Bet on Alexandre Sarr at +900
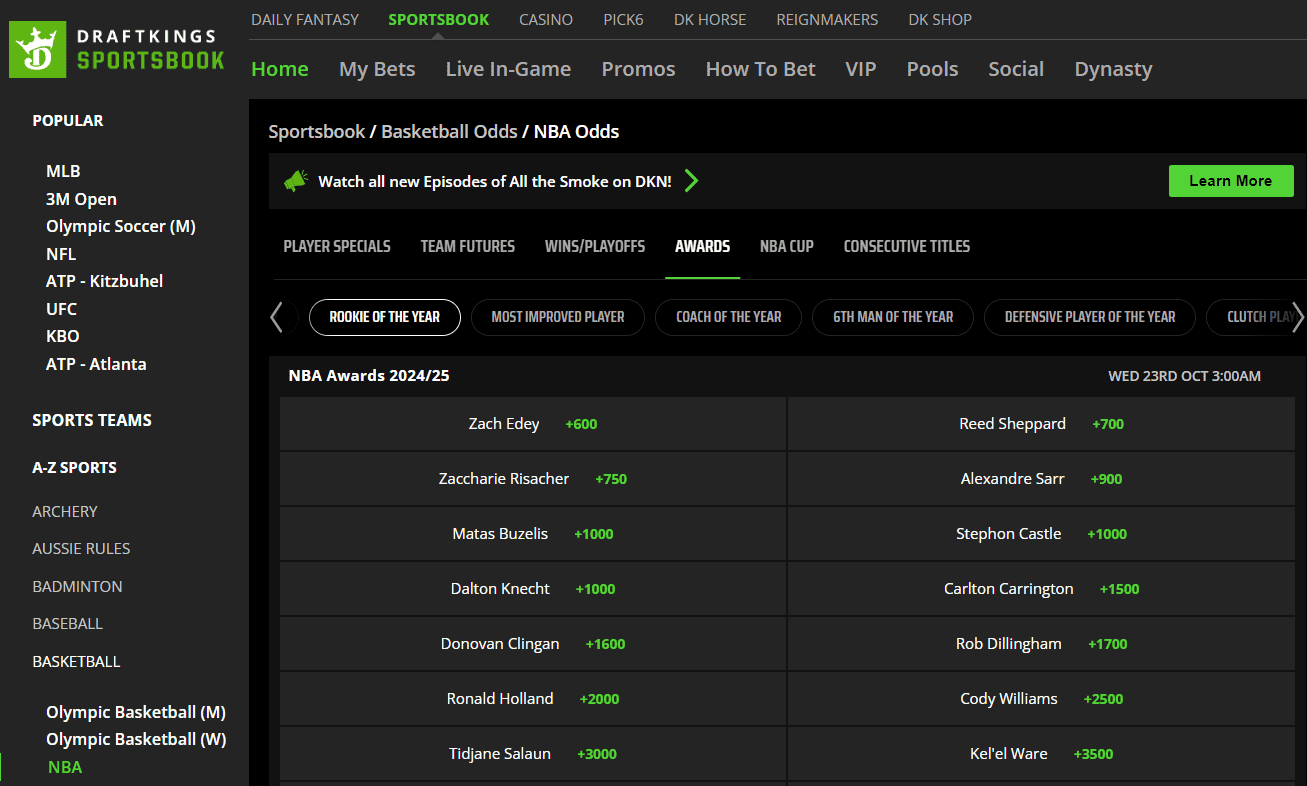 coord(1041,479)
